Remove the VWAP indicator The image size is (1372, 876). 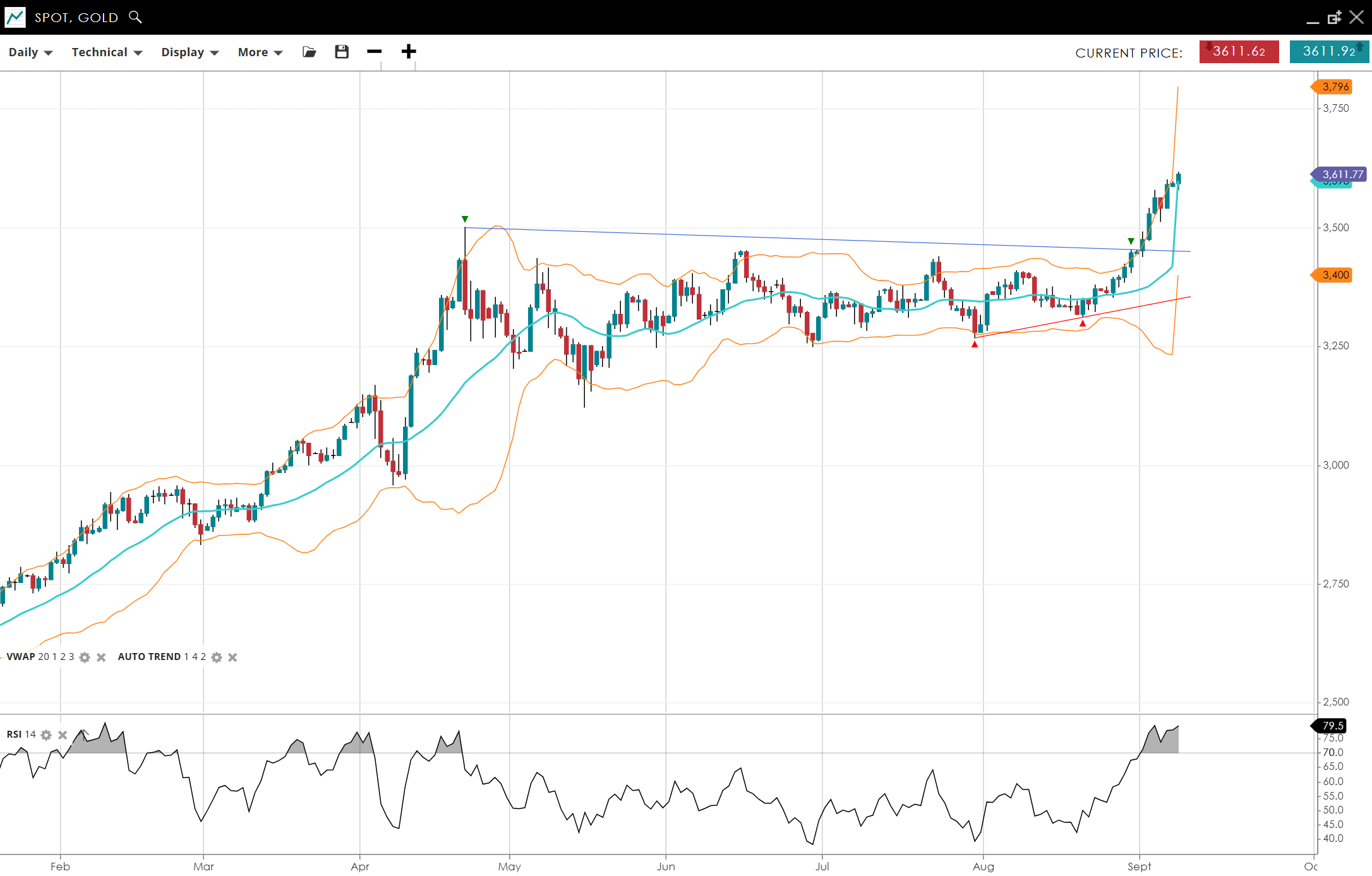click(101, 657)
